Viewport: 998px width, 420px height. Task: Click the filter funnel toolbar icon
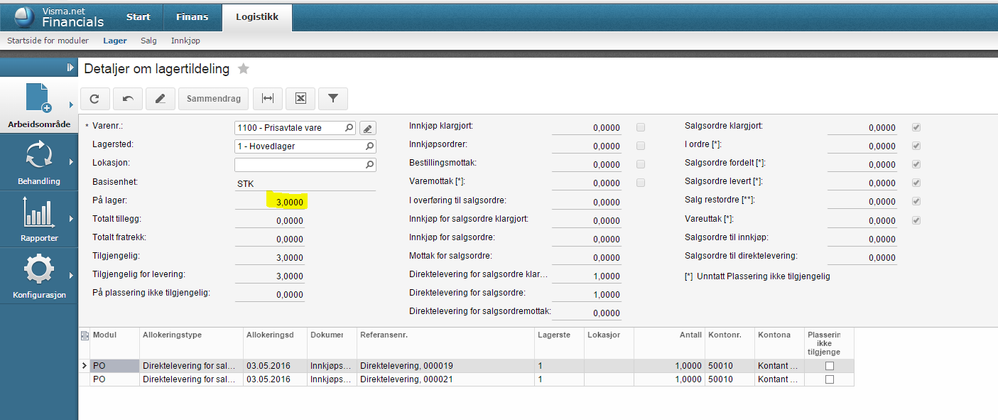pyautogui.click(x=333, y=99)
